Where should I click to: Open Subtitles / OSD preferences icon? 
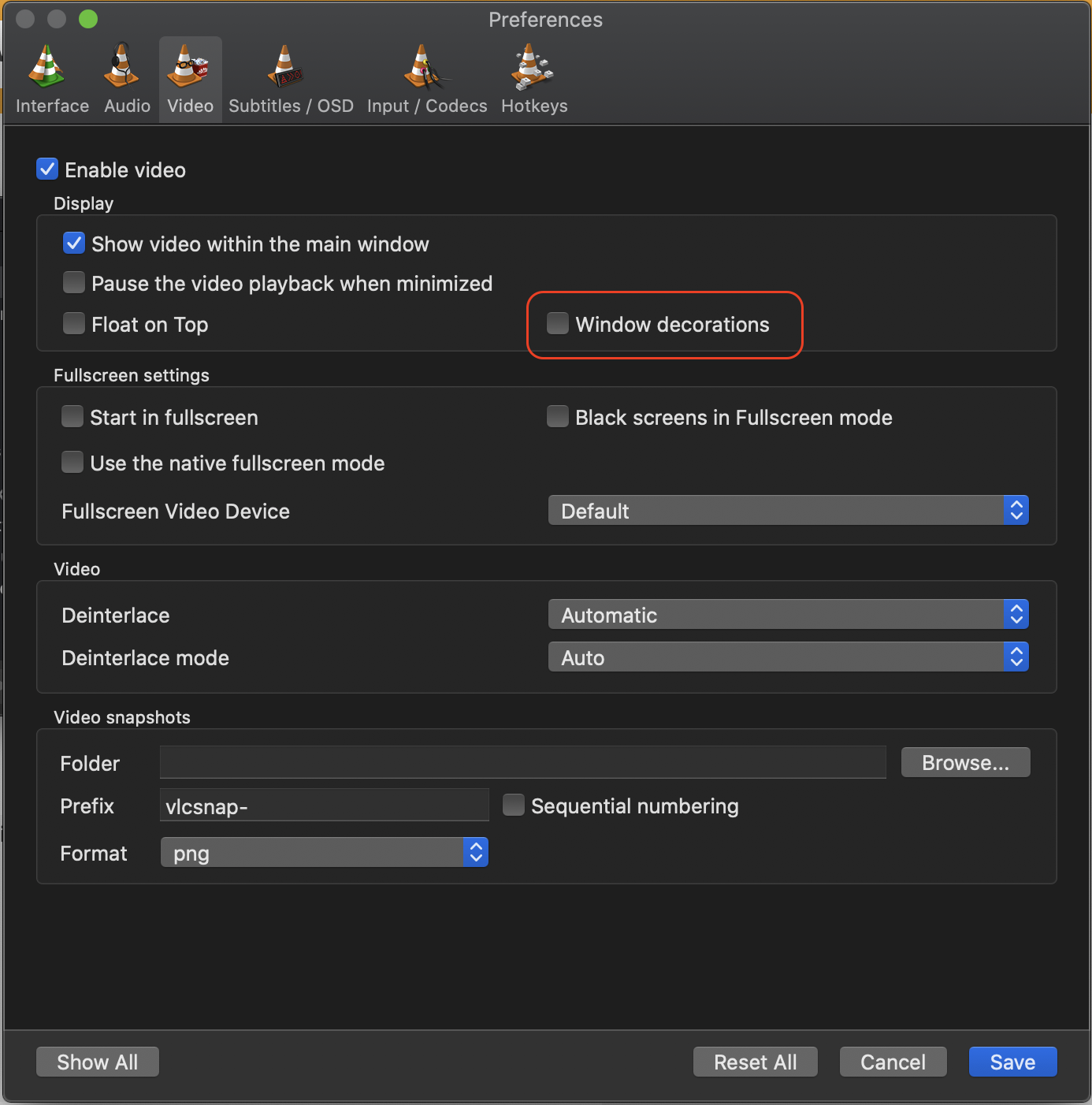point(286,66)
